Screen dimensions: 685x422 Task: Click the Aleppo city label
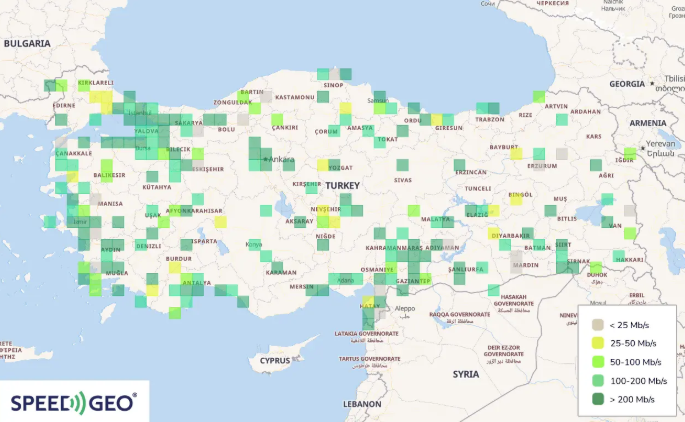pos(405,309)
